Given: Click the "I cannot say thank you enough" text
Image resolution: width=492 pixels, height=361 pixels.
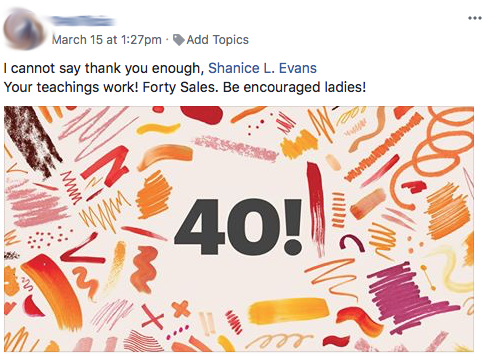Looking at the screenshot, I should pyautogui.click(x=104, y=68).
